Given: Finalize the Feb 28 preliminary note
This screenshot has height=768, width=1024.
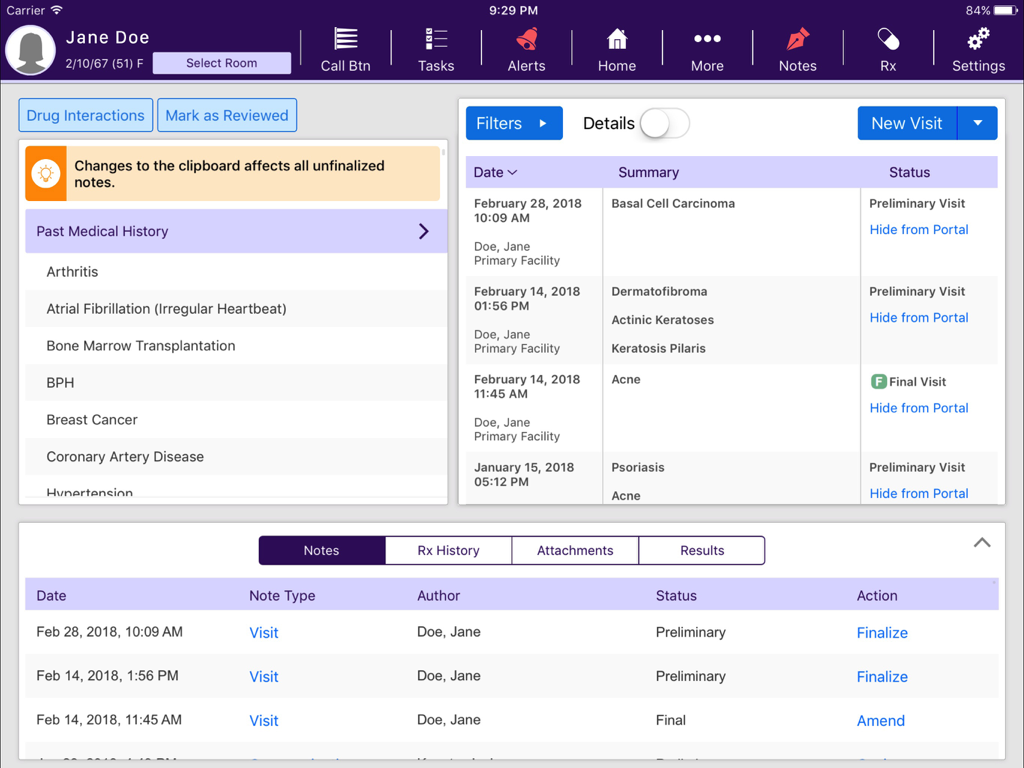Looking at the screenshot, I should [x=882, y=632].
